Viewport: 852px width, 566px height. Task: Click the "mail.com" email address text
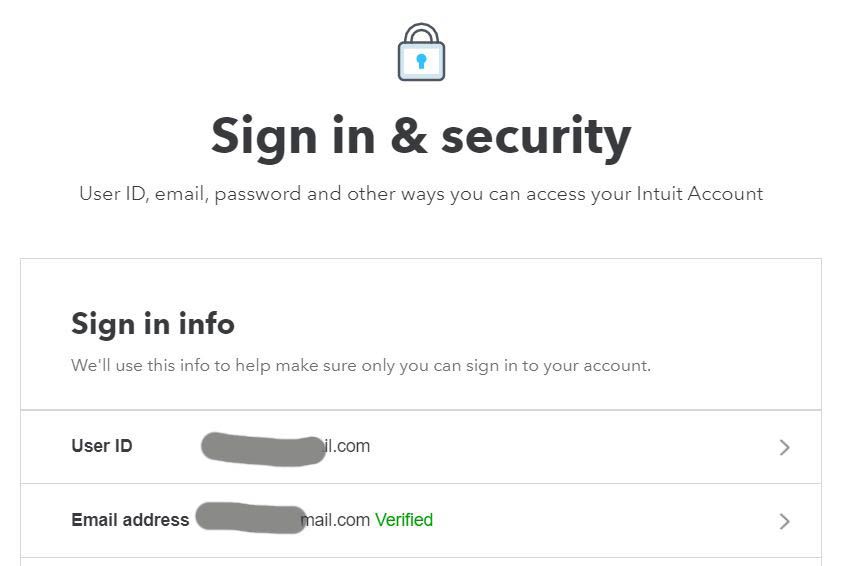pyautogui.click(x=336, y=520)
